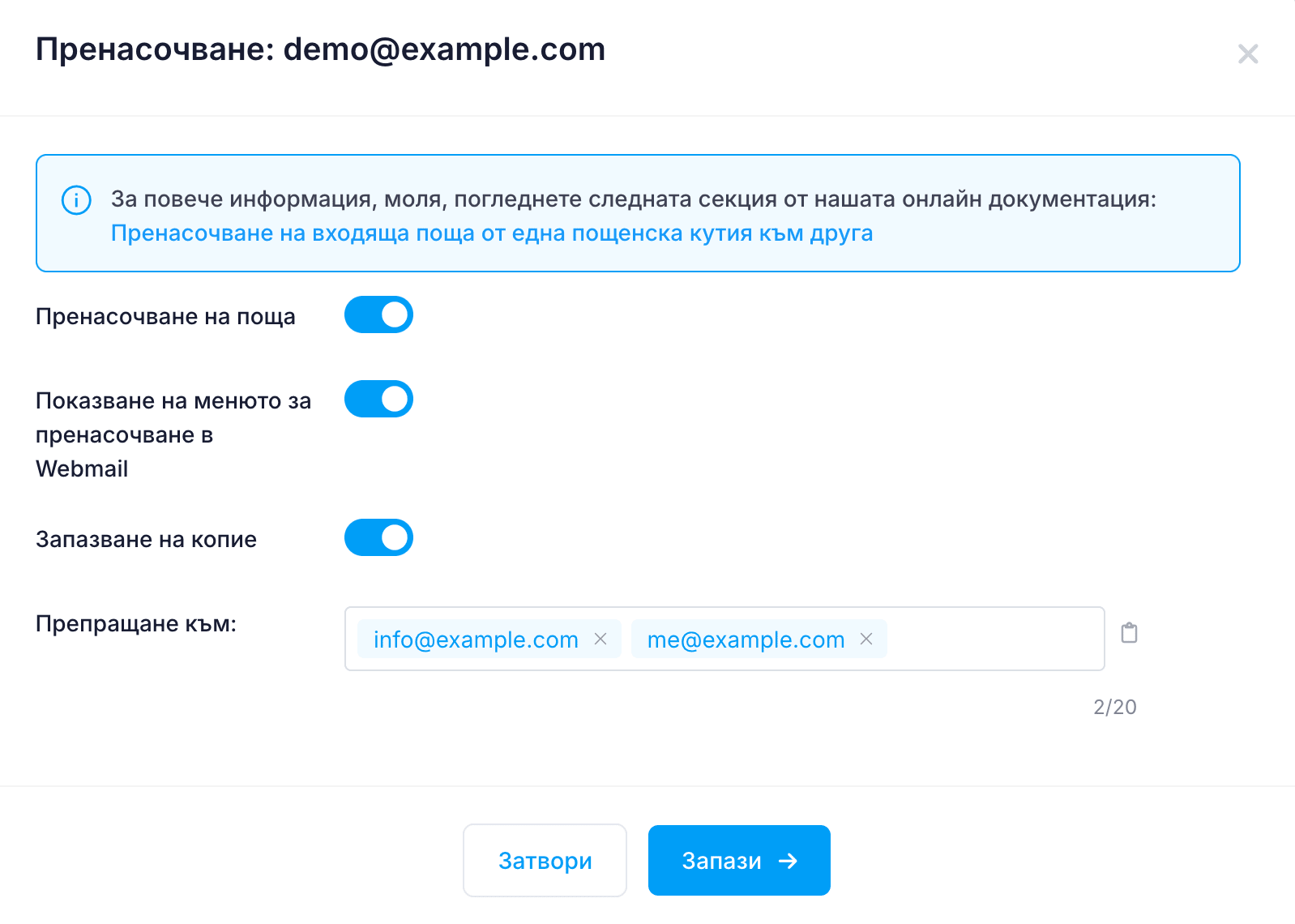
Task: Select the info@example.com tag text
Action: [476, 640]
